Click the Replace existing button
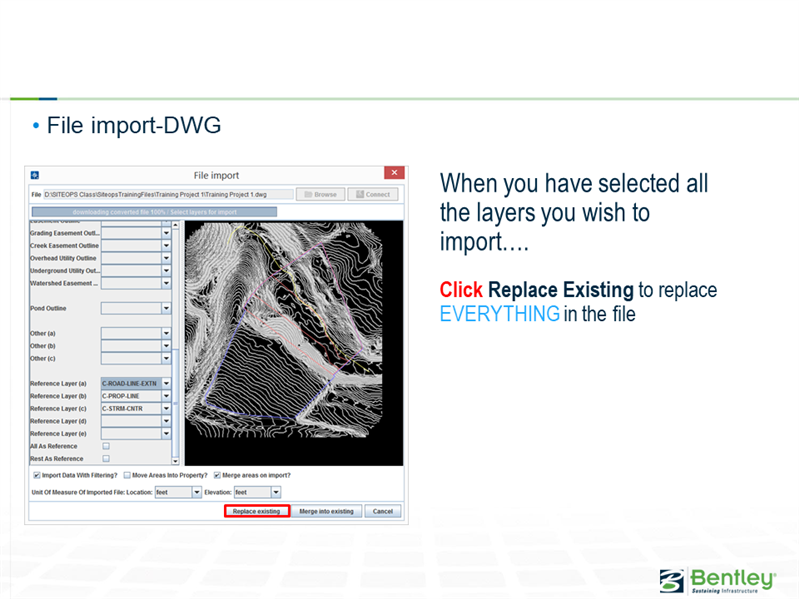Screen dimensions: 799x599 (257, 511)
